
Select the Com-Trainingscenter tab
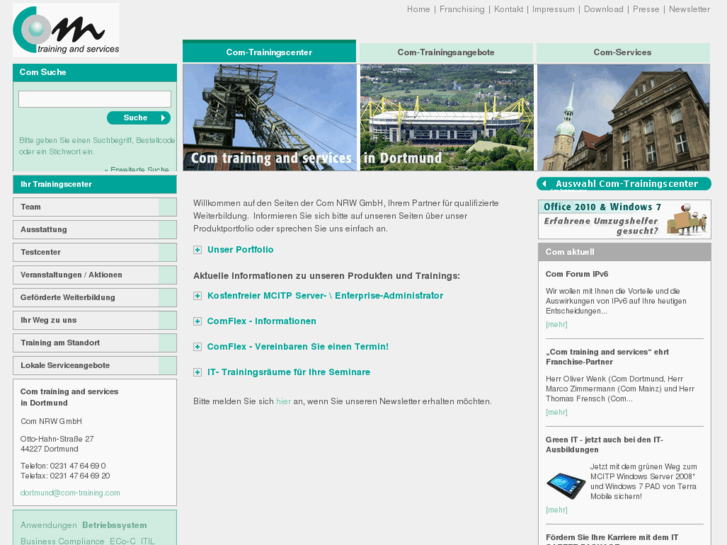tap(269, 52)
